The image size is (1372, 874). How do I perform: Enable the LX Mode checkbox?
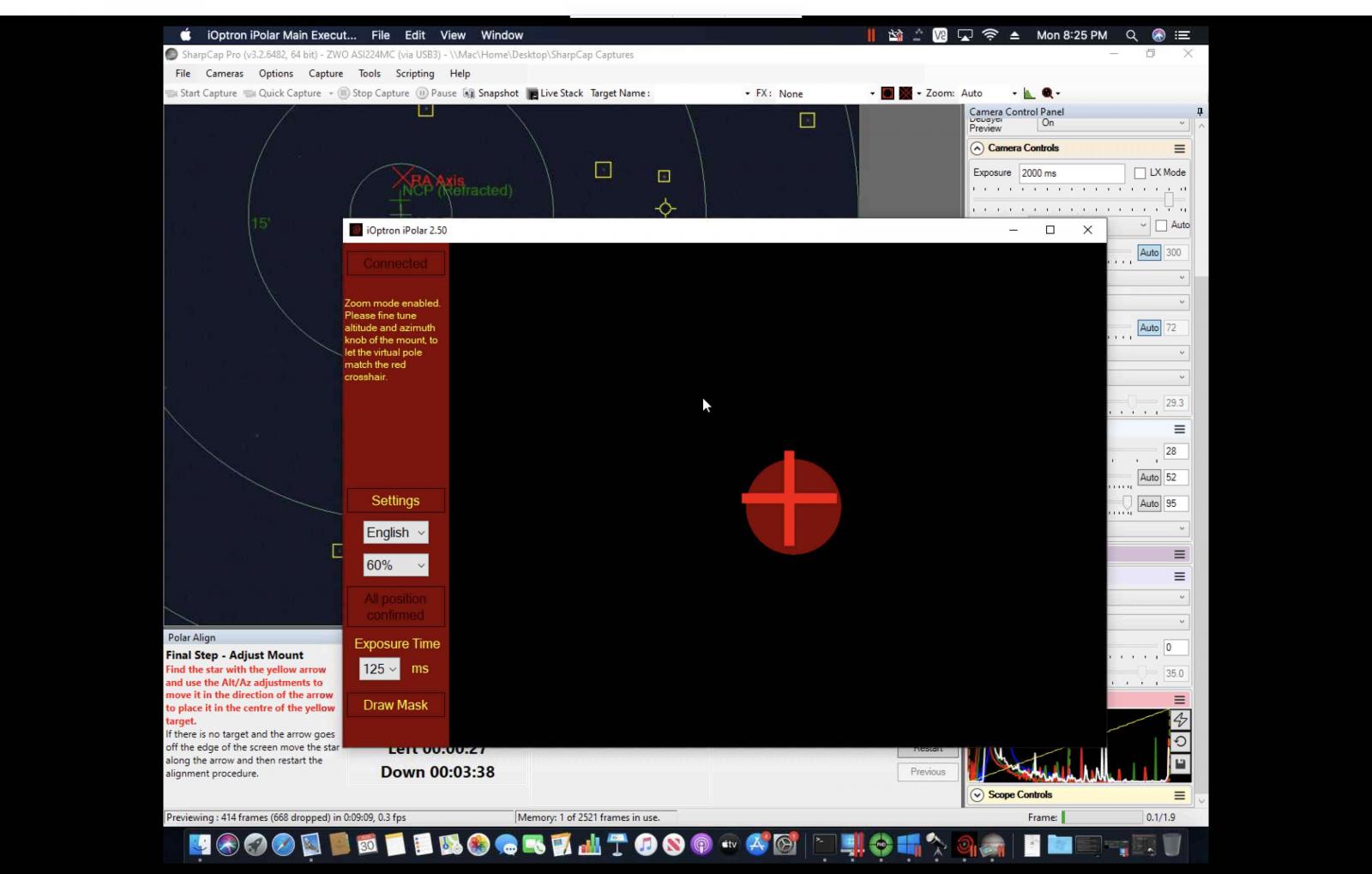[1140, 173]
